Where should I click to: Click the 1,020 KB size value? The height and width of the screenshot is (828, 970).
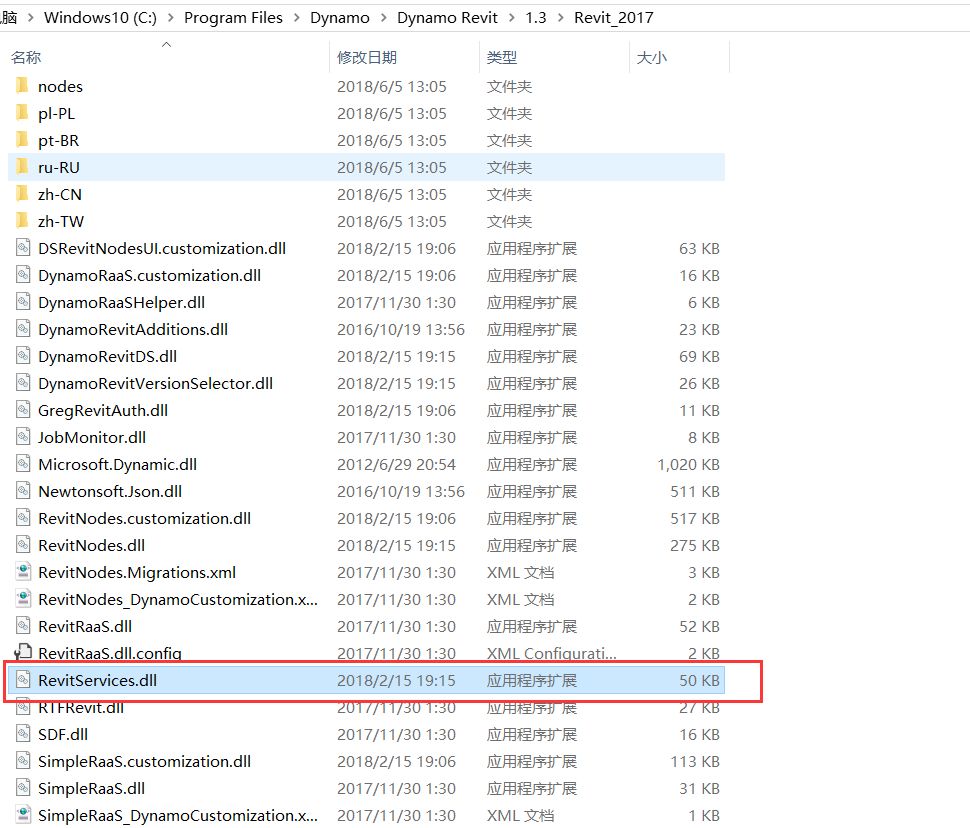(x=689, y=464)
